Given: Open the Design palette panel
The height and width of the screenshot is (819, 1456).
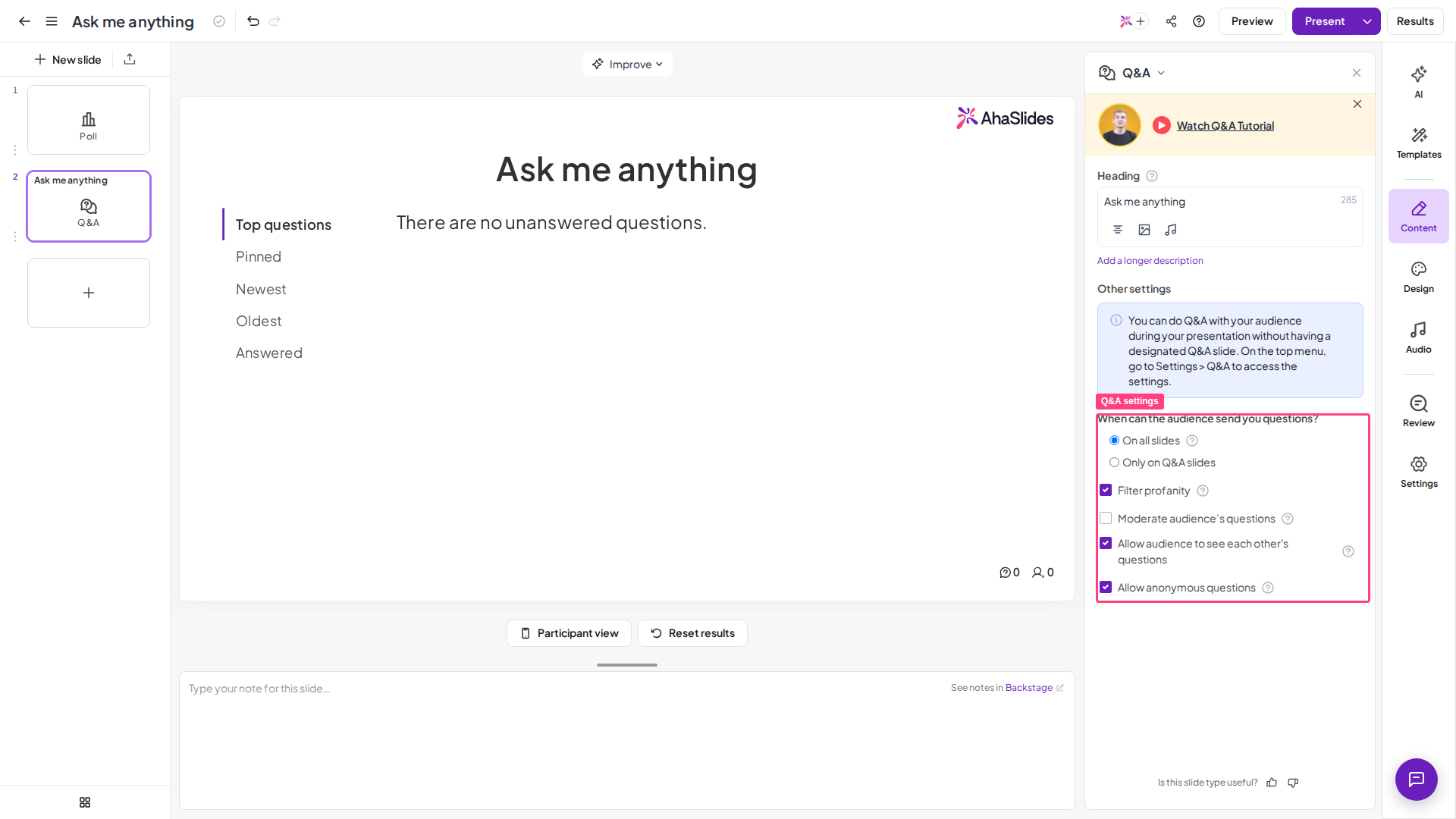Looking at the screenshot, I should click(1419, 277).
